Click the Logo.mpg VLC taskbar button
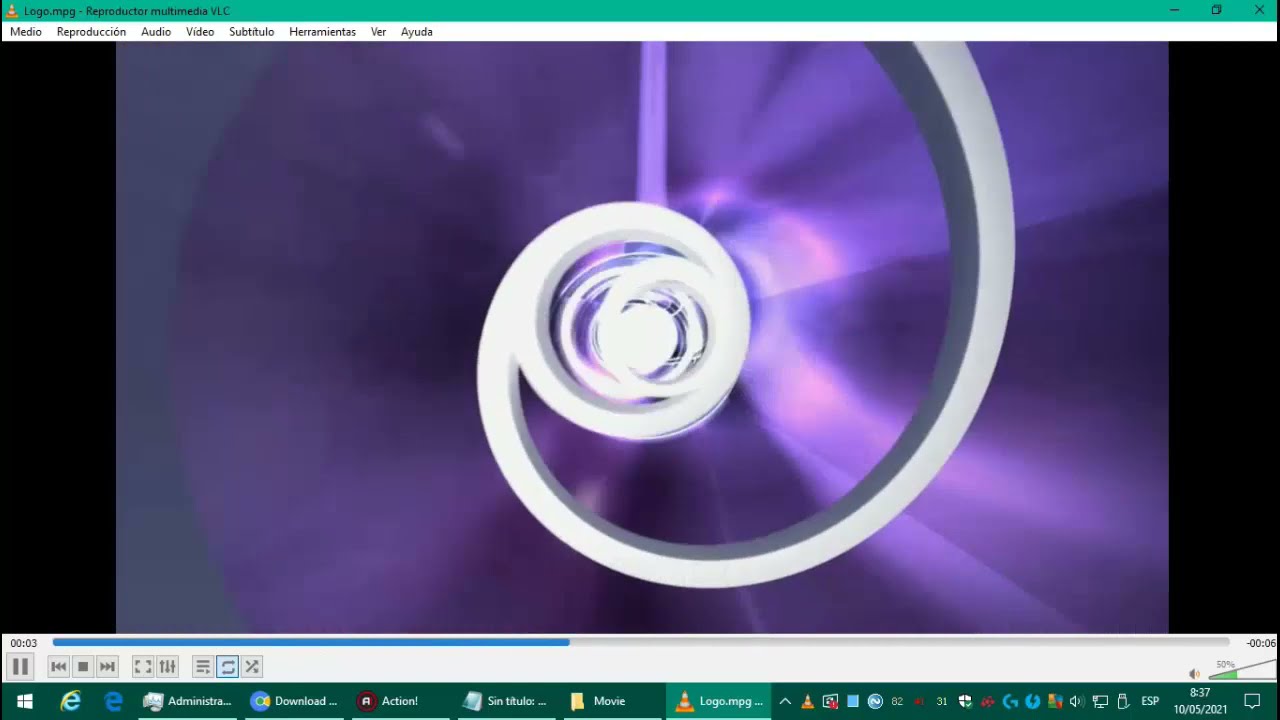This screenshot has height=720, width=1280. (719, 701)
